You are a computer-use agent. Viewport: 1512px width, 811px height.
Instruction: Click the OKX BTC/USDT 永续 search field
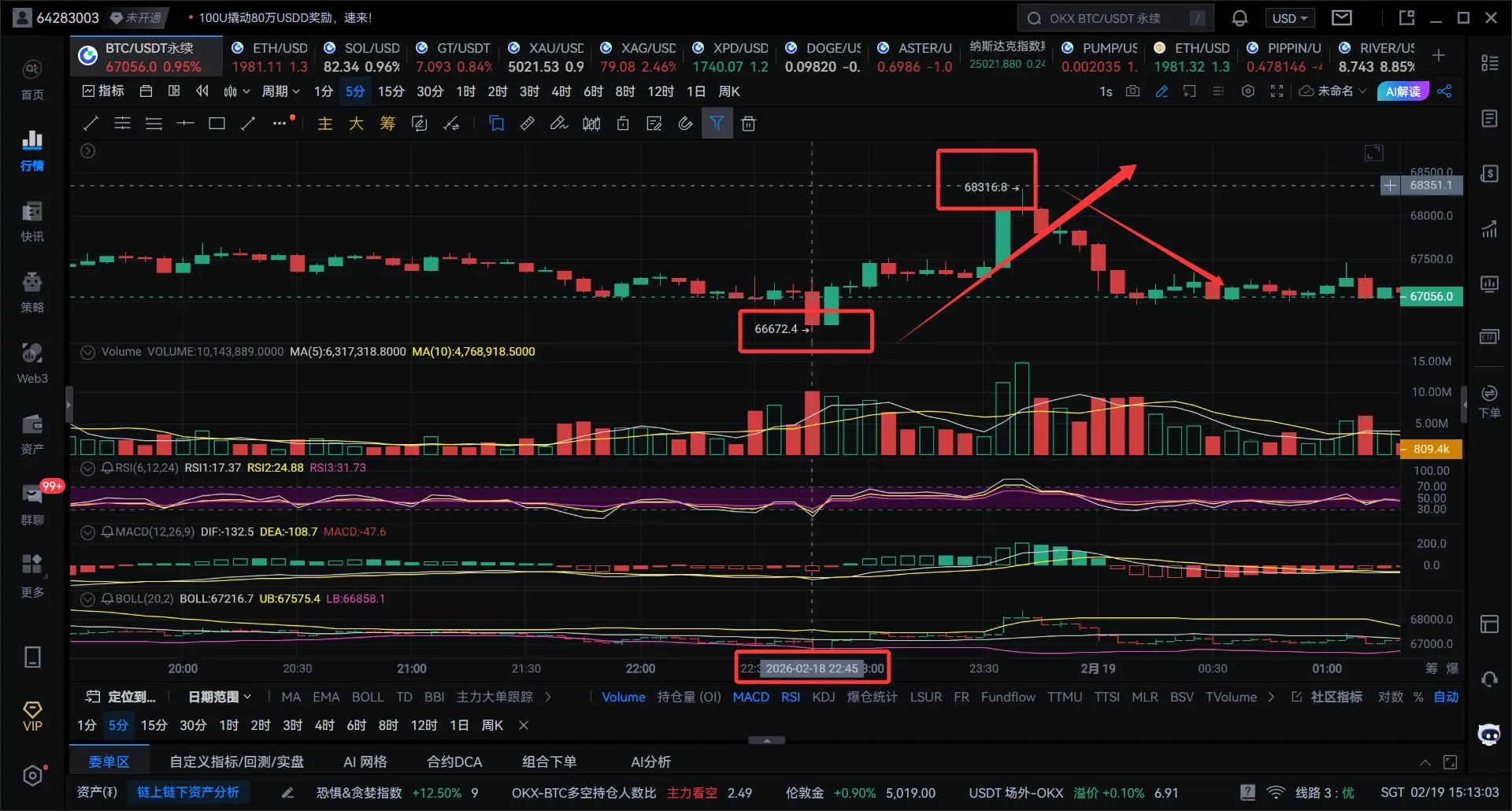(1116, 18)
